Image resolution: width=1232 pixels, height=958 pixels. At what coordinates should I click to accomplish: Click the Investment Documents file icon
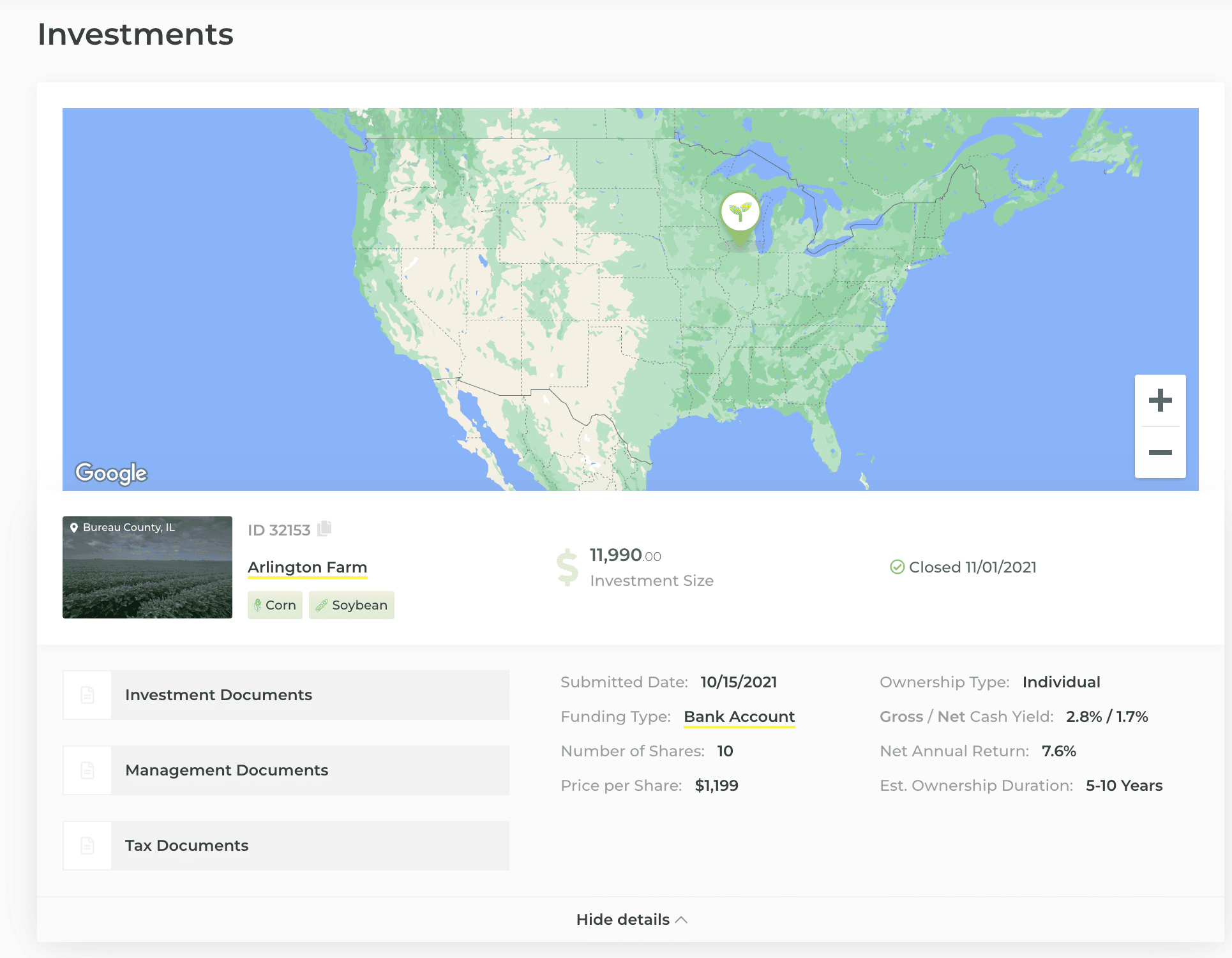[x=87, y=694]
